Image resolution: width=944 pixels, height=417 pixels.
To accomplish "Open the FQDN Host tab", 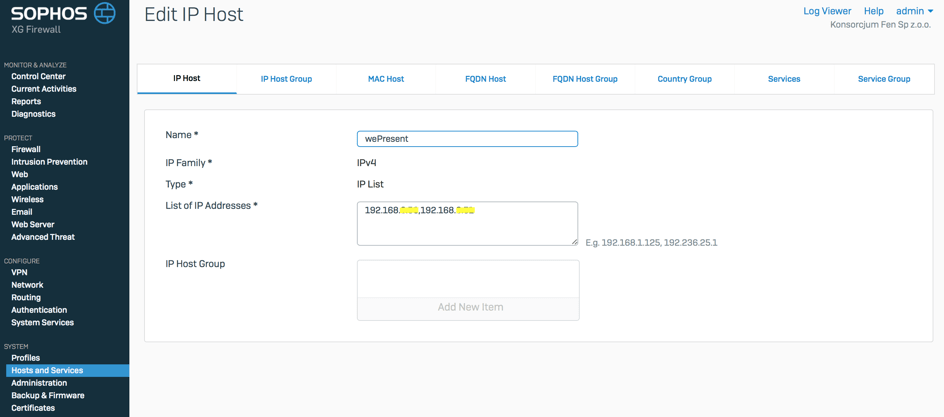I will [485, 79].
